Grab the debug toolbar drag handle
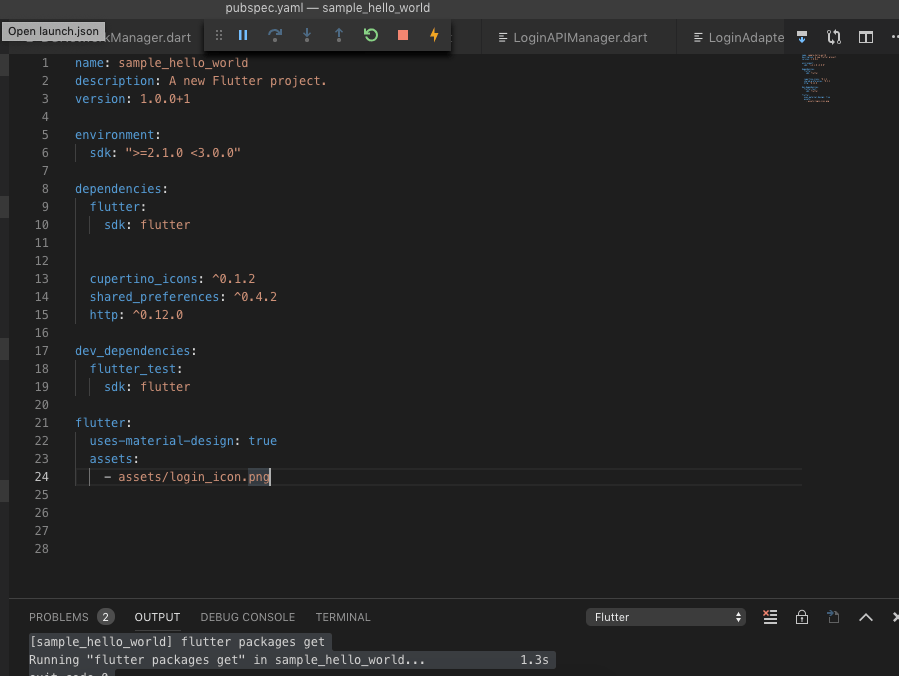899x676 pixels. tap(219, 36)
